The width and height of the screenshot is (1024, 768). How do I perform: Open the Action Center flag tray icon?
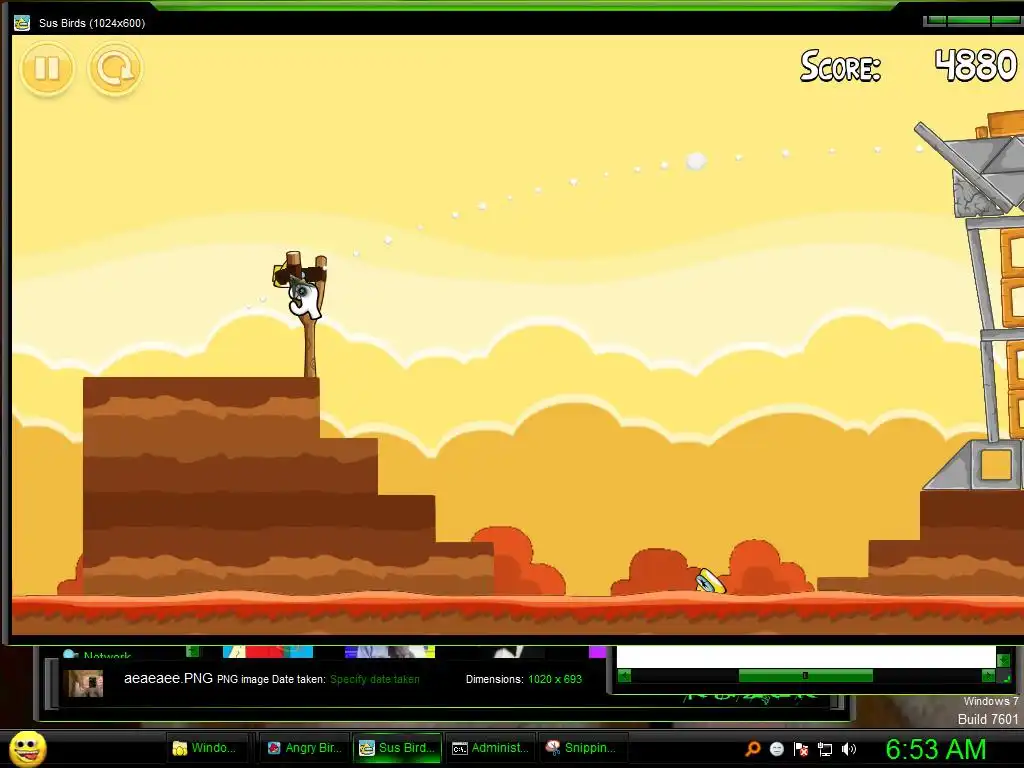point(801,749)
